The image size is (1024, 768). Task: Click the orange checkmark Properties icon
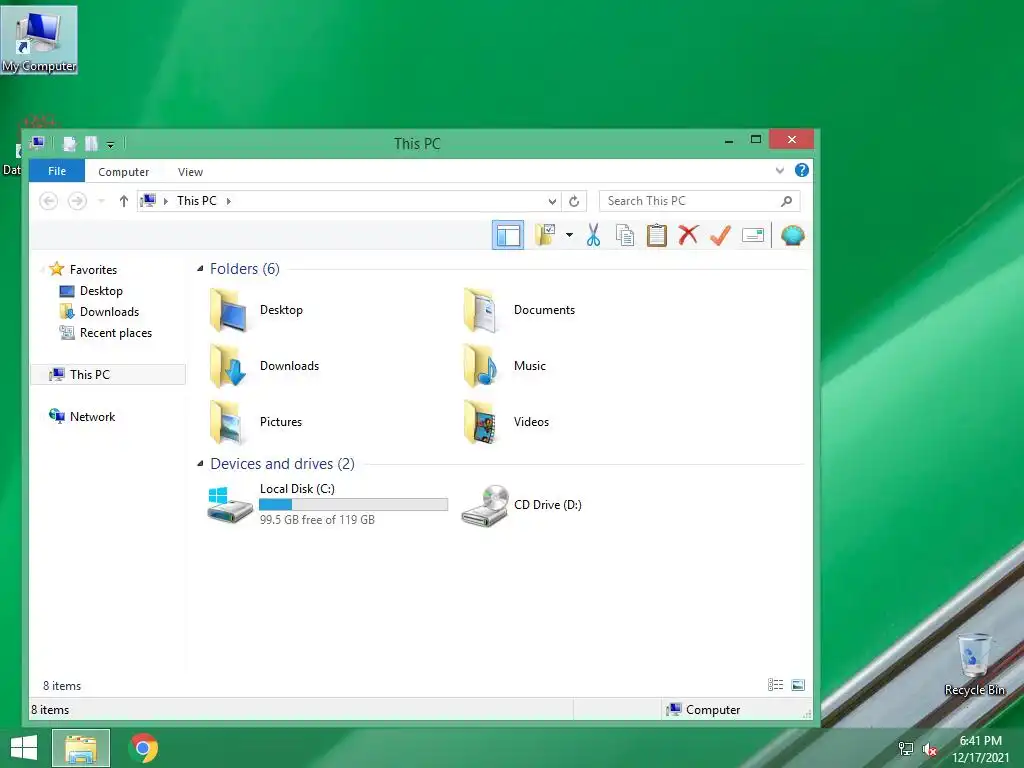pyautogui.click(x=720, y=235)
